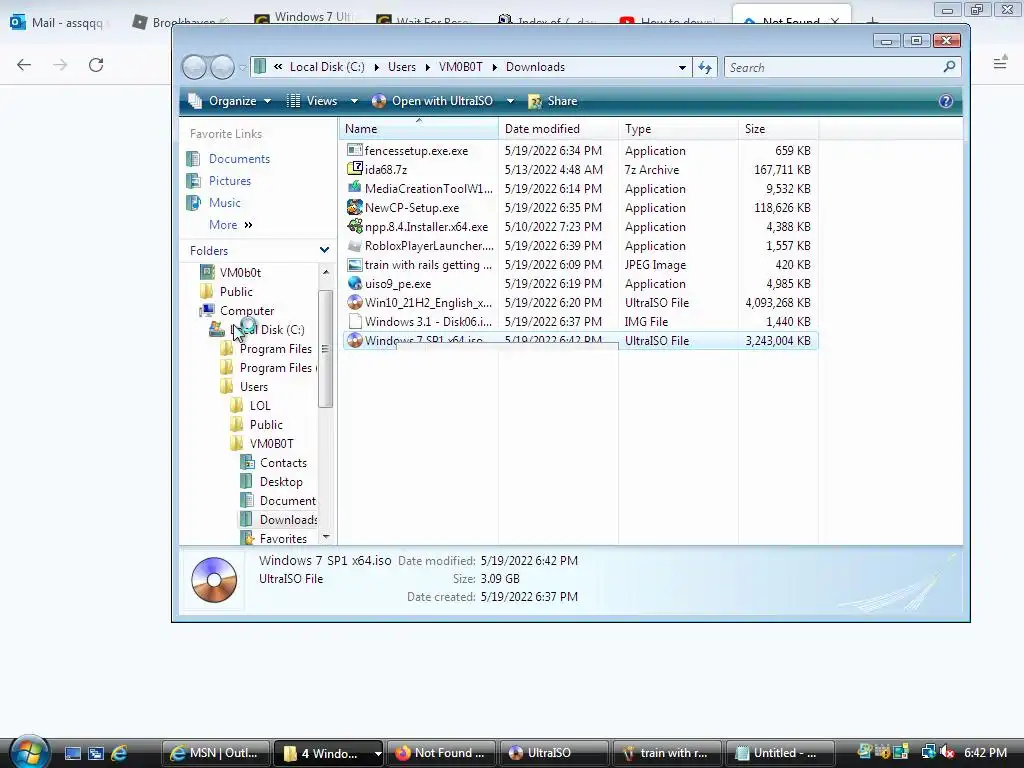
Task: Click the Win10_21H2_English ISO disc icon
Action: (355, 302)
